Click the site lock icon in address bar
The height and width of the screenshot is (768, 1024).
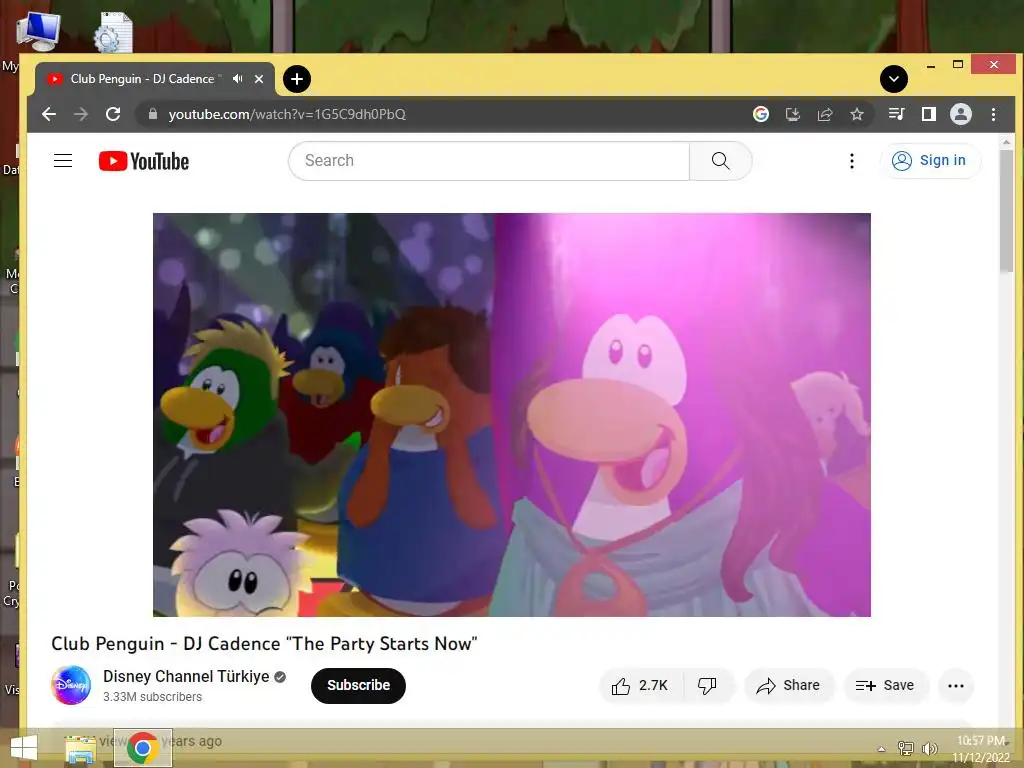[153, 114]
